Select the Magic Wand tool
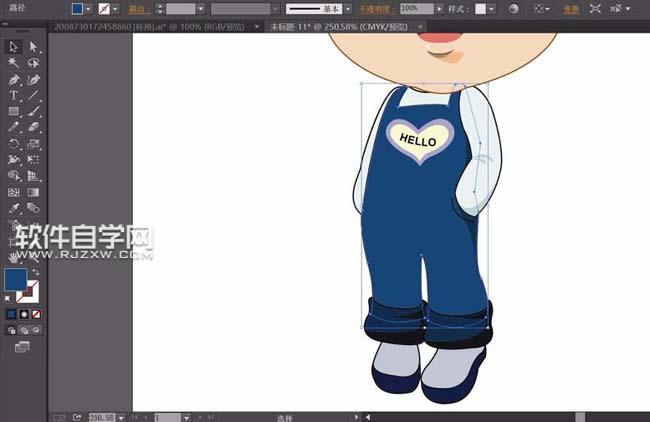The image size is (650, 422). (x=14, y=62)
